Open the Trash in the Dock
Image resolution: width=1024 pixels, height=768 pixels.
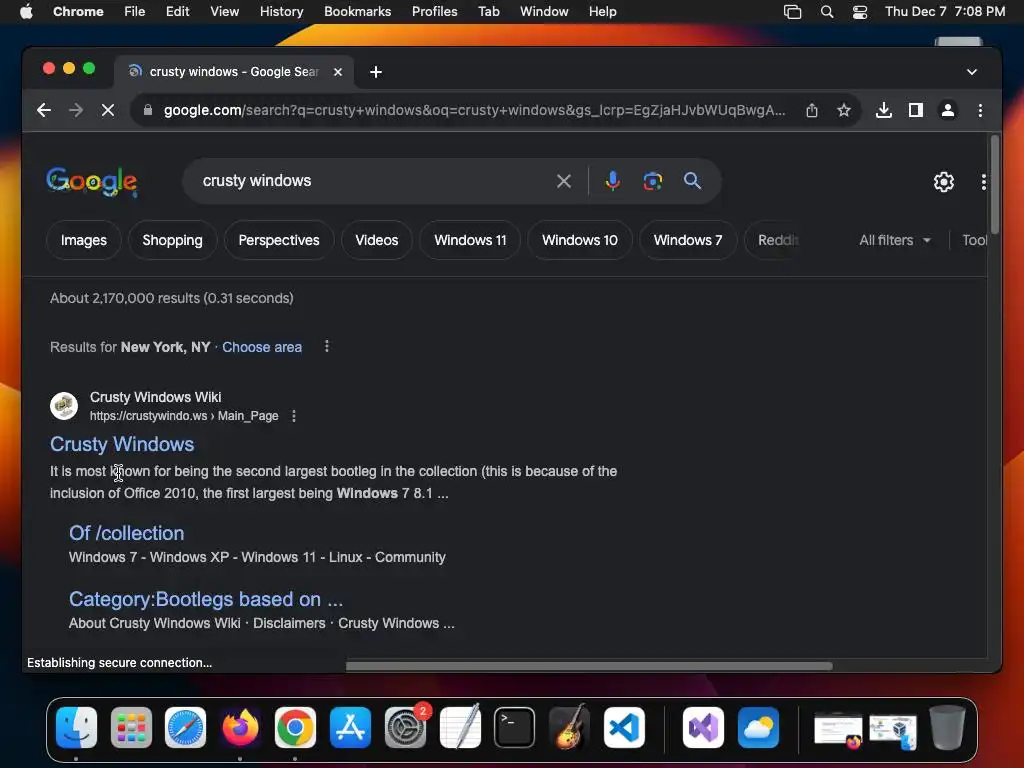(948, 728)
